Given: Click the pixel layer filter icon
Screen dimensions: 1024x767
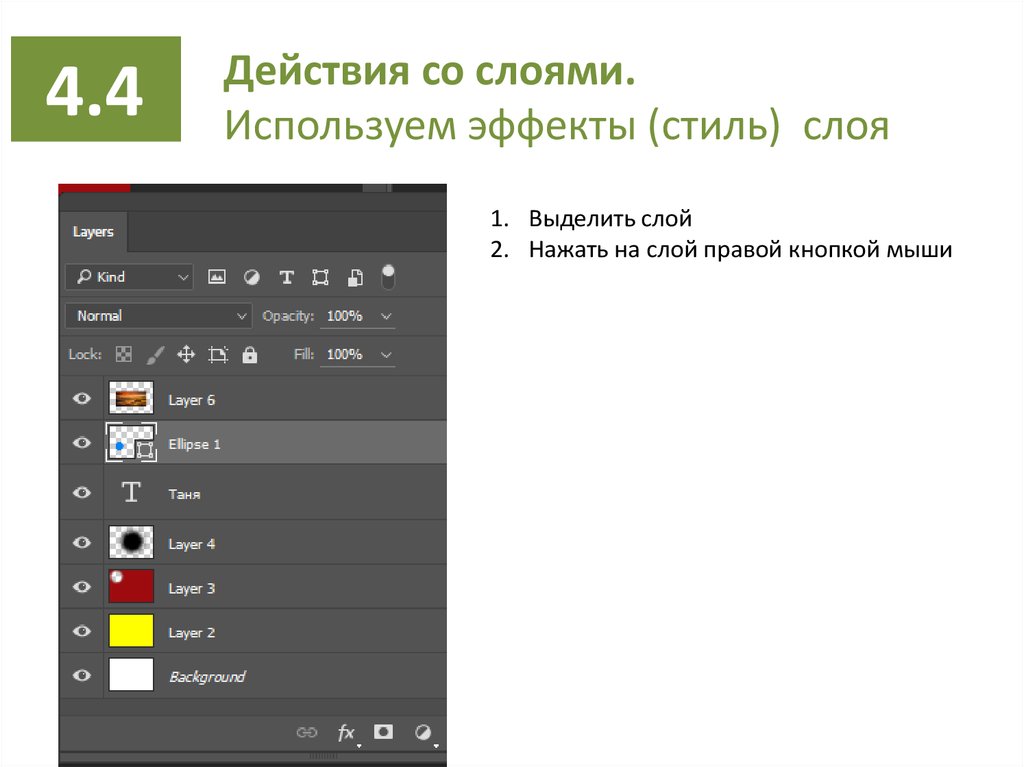Looking at the screenshot, I should tap(217, 277).
